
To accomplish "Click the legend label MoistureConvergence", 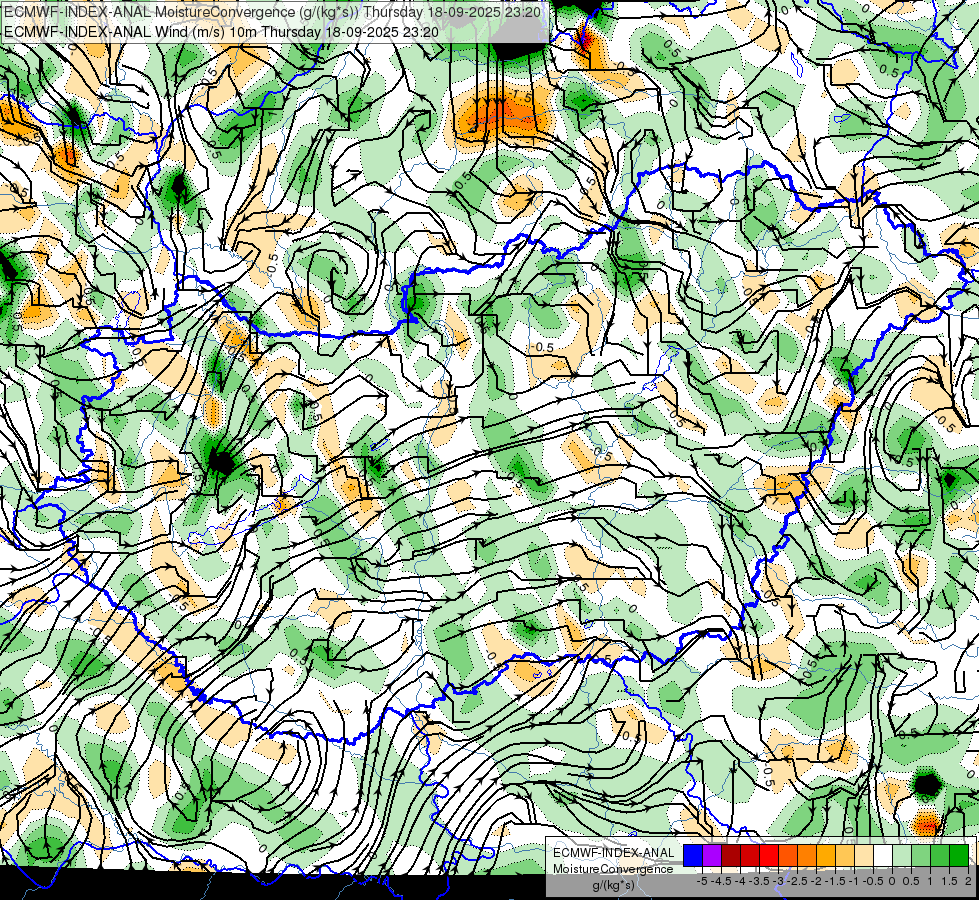I will 613,869.
